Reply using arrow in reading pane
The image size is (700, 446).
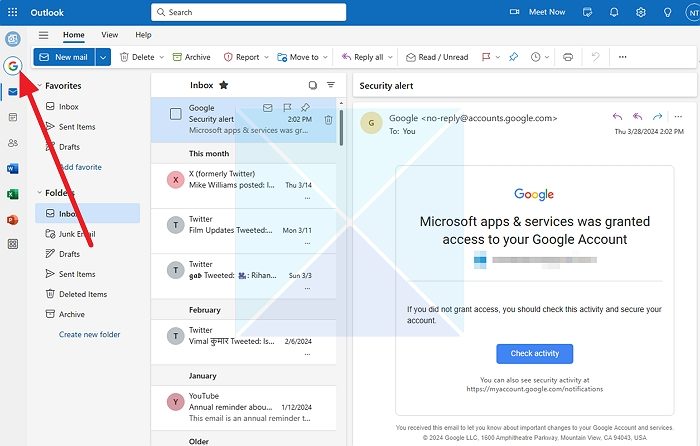coord(617,117)
